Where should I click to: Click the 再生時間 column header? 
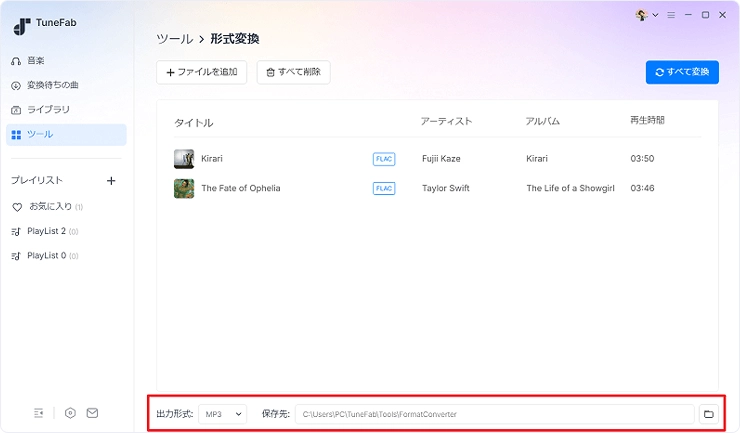tap(647, 120)
